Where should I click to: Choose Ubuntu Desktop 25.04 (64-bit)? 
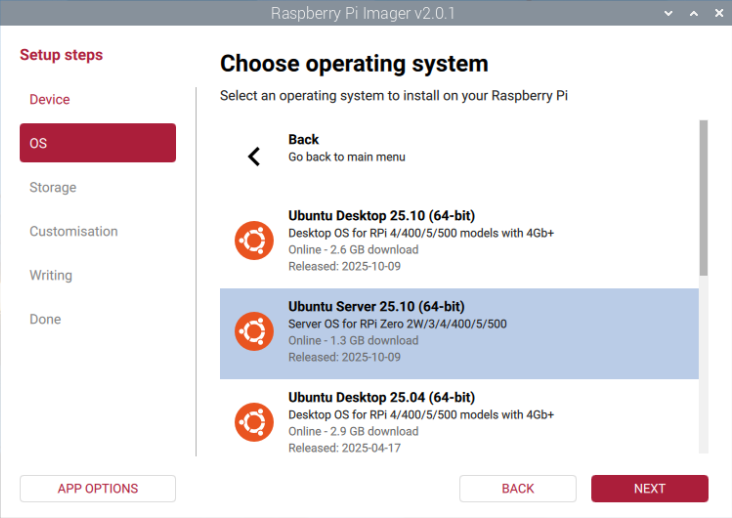tap(459, 417)
